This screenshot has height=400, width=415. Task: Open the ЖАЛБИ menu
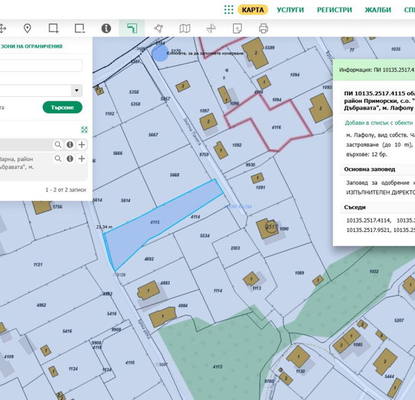coord(378,10)
